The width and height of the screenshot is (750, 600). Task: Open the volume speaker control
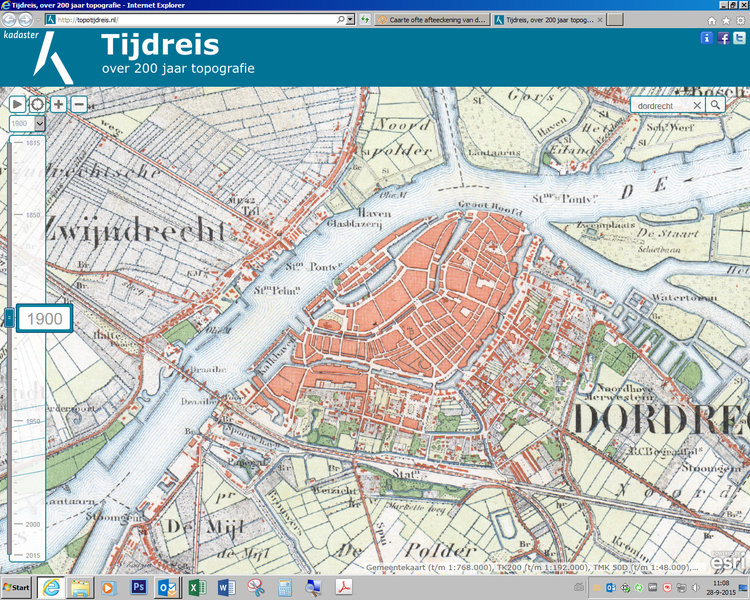(x=696, y=587)
